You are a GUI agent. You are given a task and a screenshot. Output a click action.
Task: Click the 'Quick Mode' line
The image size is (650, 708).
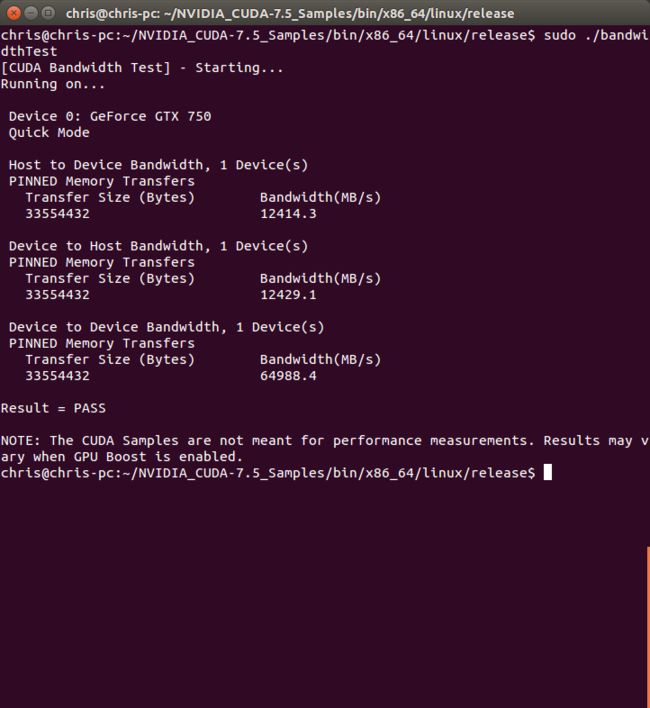(49, 133)
